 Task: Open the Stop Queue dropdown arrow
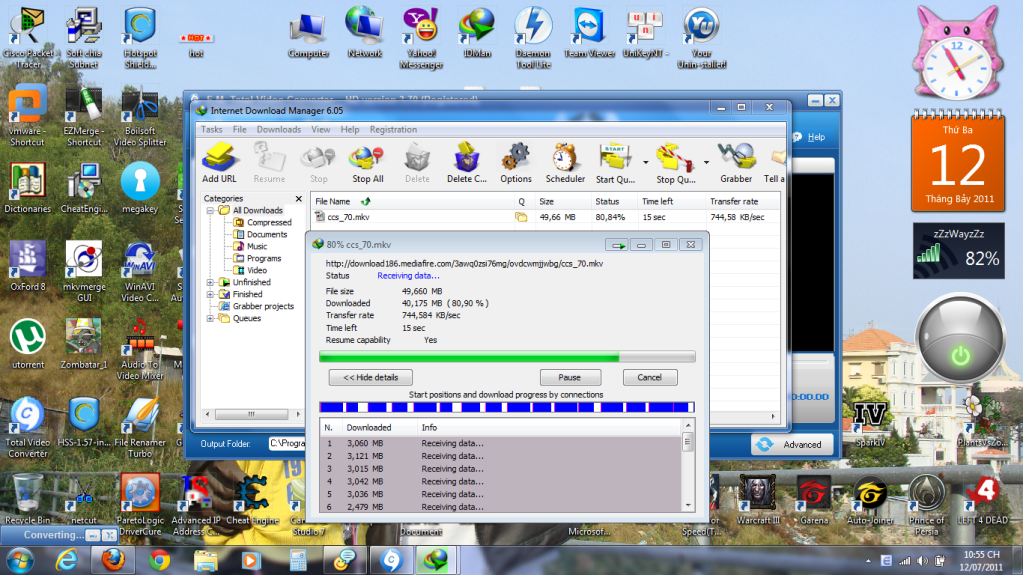[x=706, y=162]
